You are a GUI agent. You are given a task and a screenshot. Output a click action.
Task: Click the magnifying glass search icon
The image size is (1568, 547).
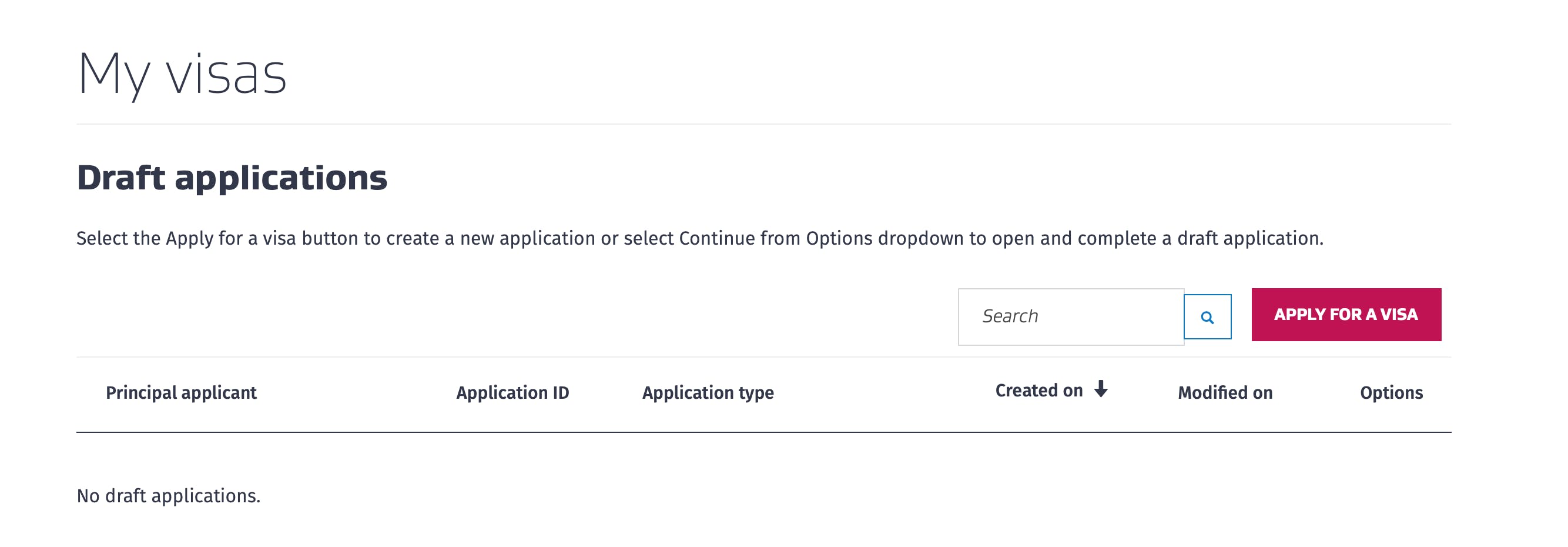coord(1207,317)
